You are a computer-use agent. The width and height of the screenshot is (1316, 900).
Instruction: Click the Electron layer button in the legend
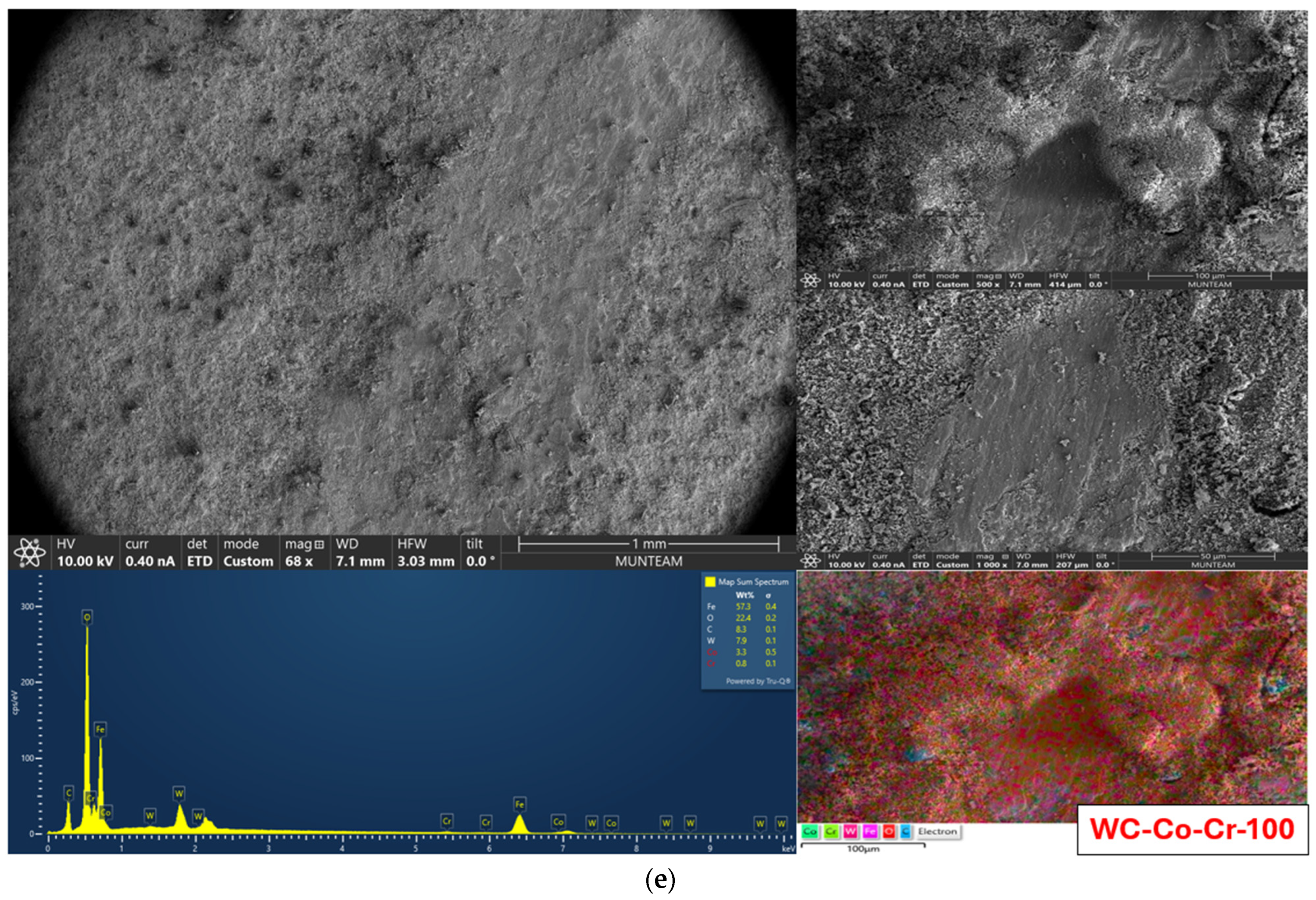click(x=937, y=832)
